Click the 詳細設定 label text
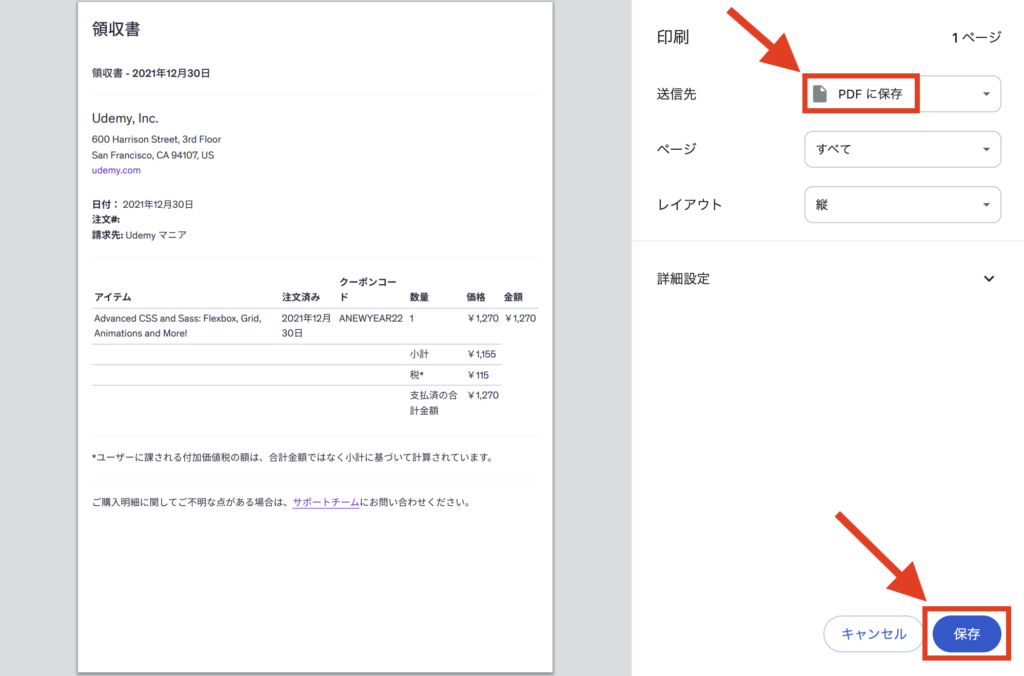Image resolution: width=1024 pixels, height=676 pixels. pyautogui.click(x=683, y=279)
